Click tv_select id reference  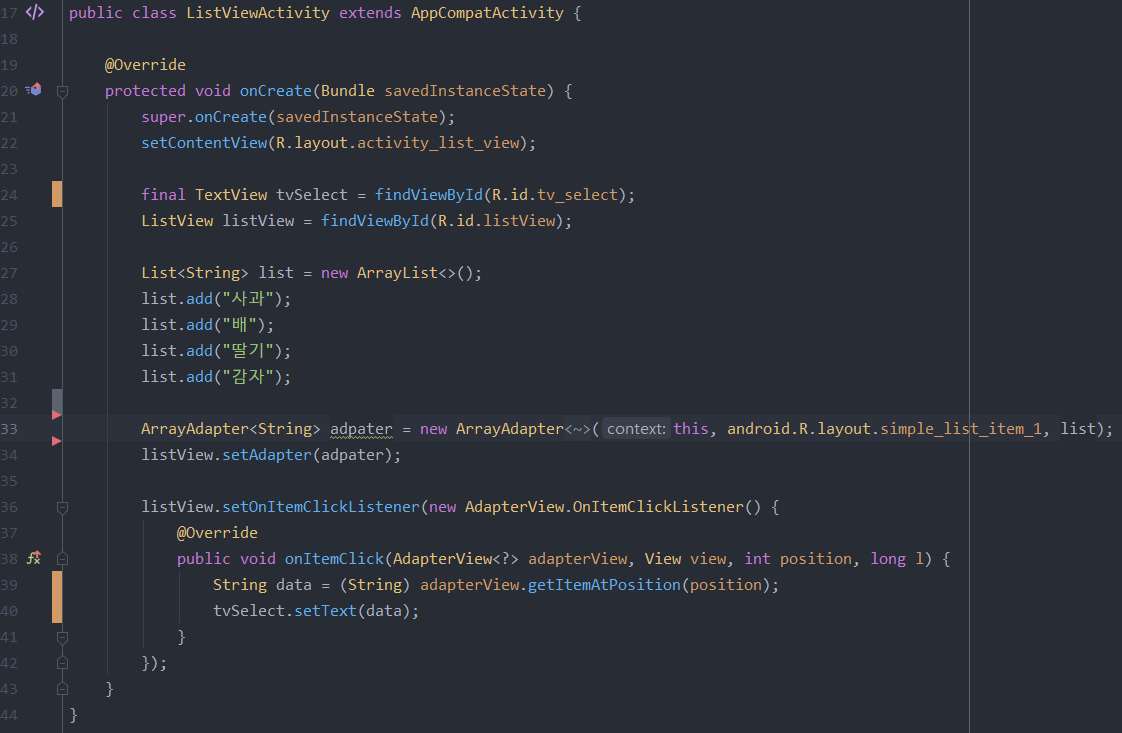pyautogui.click(x=577, y=195)
